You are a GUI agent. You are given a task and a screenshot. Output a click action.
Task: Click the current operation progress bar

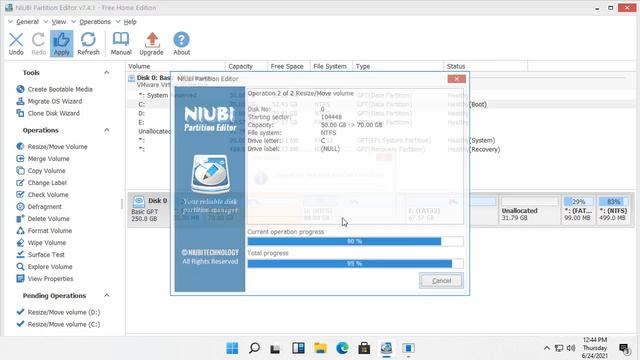(x=355, y=242)
